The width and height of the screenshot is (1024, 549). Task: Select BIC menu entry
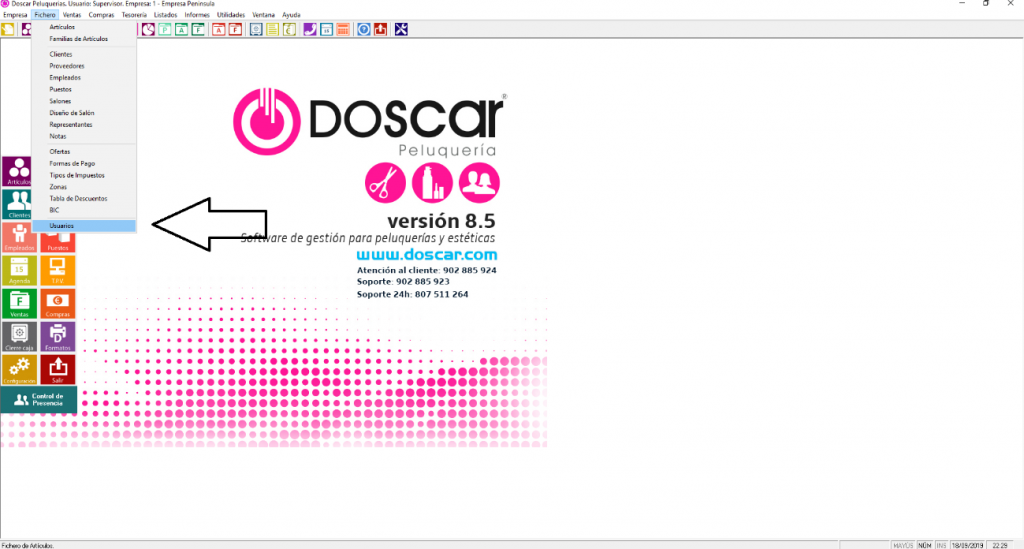pyautogui.click(x=84, y=210)
